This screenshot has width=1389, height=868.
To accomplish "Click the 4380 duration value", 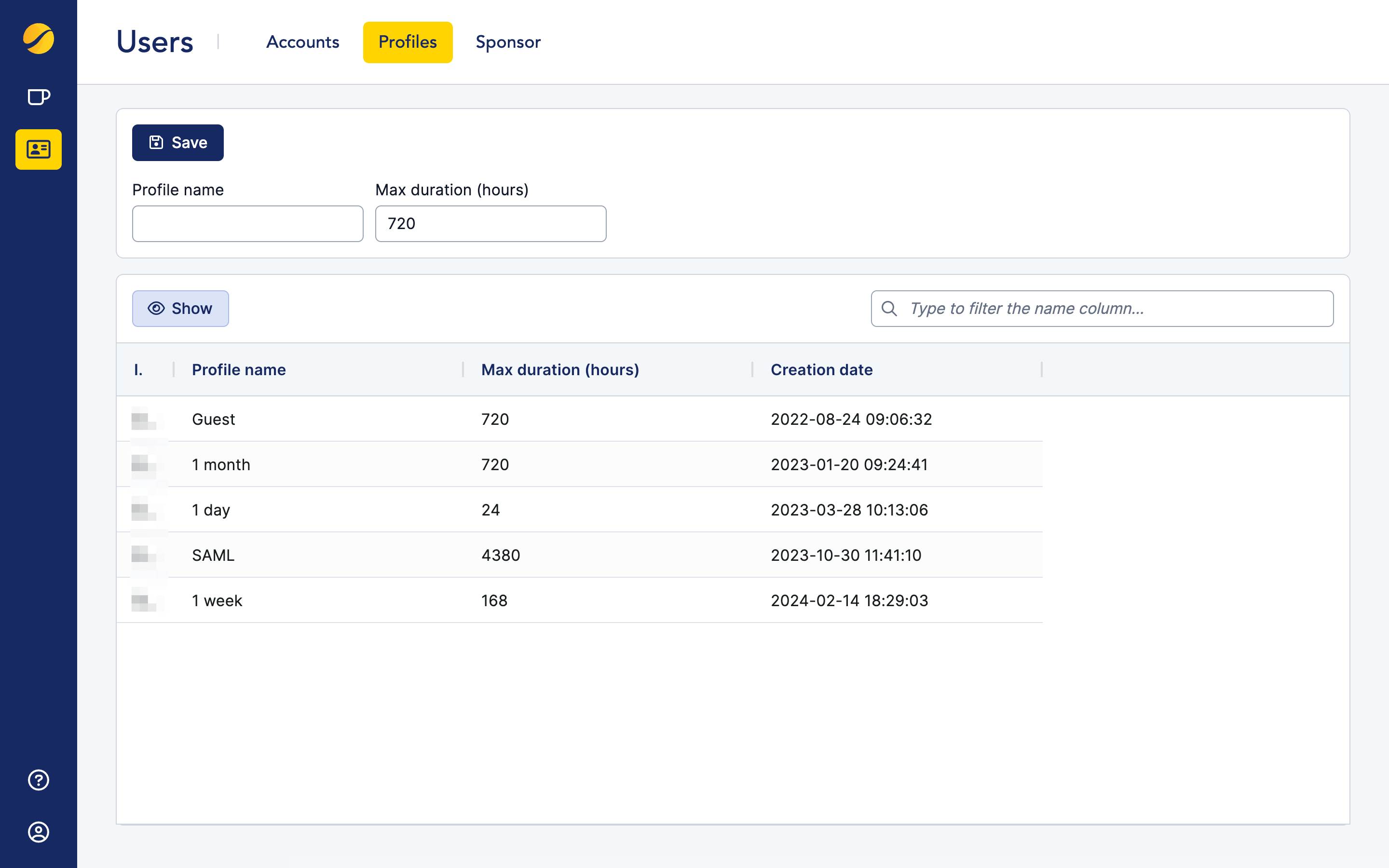I will [x=501, y=555].
